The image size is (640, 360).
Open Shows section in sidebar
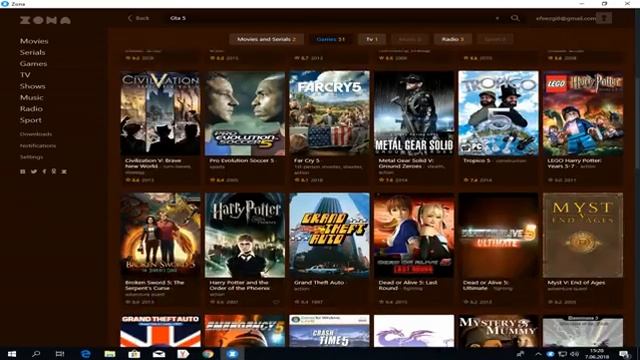click(x=33, y=86)
